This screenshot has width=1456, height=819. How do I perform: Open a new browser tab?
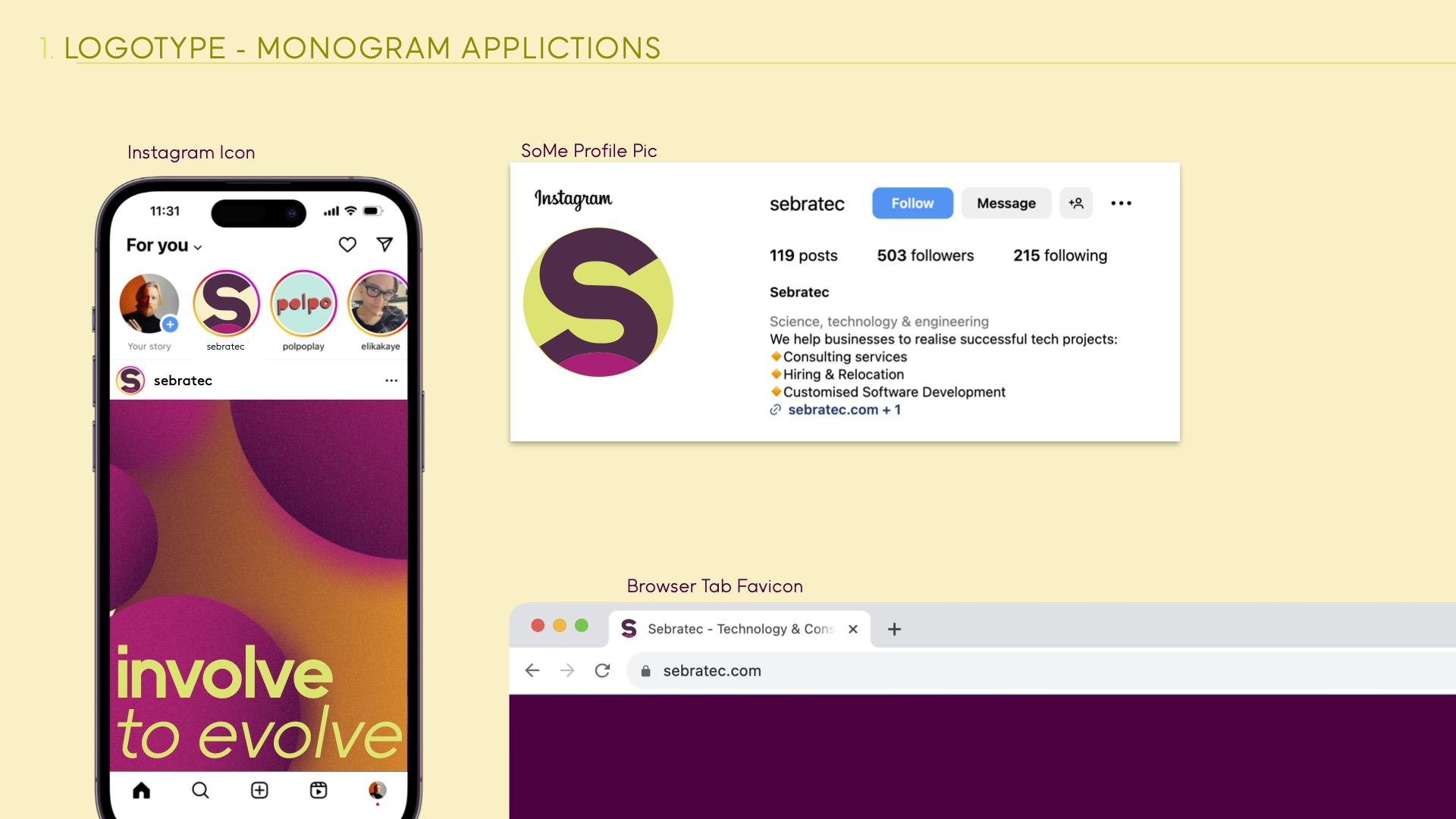(894, 629)
